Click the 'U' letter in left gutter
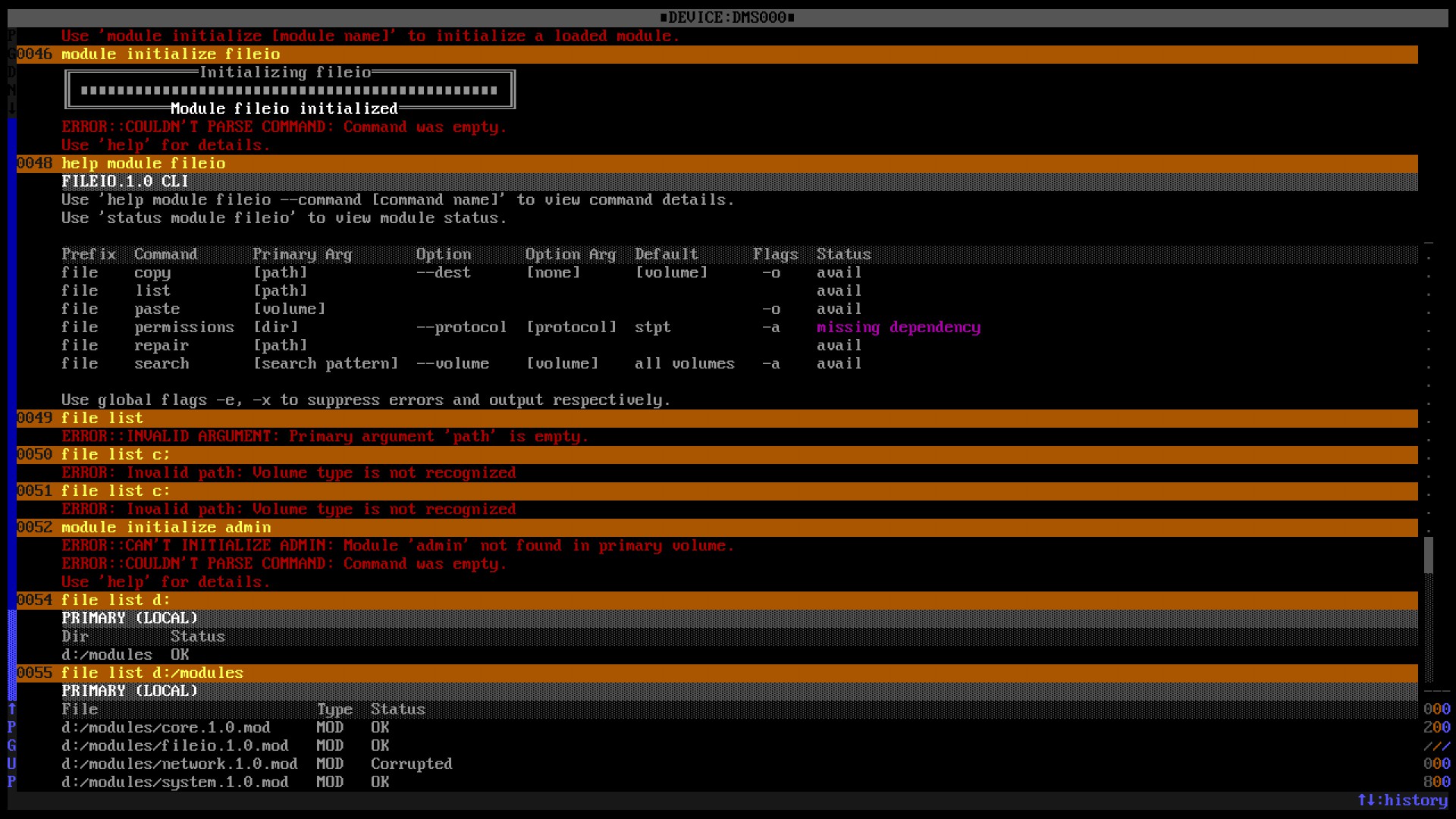 click(x=12, y=764)
